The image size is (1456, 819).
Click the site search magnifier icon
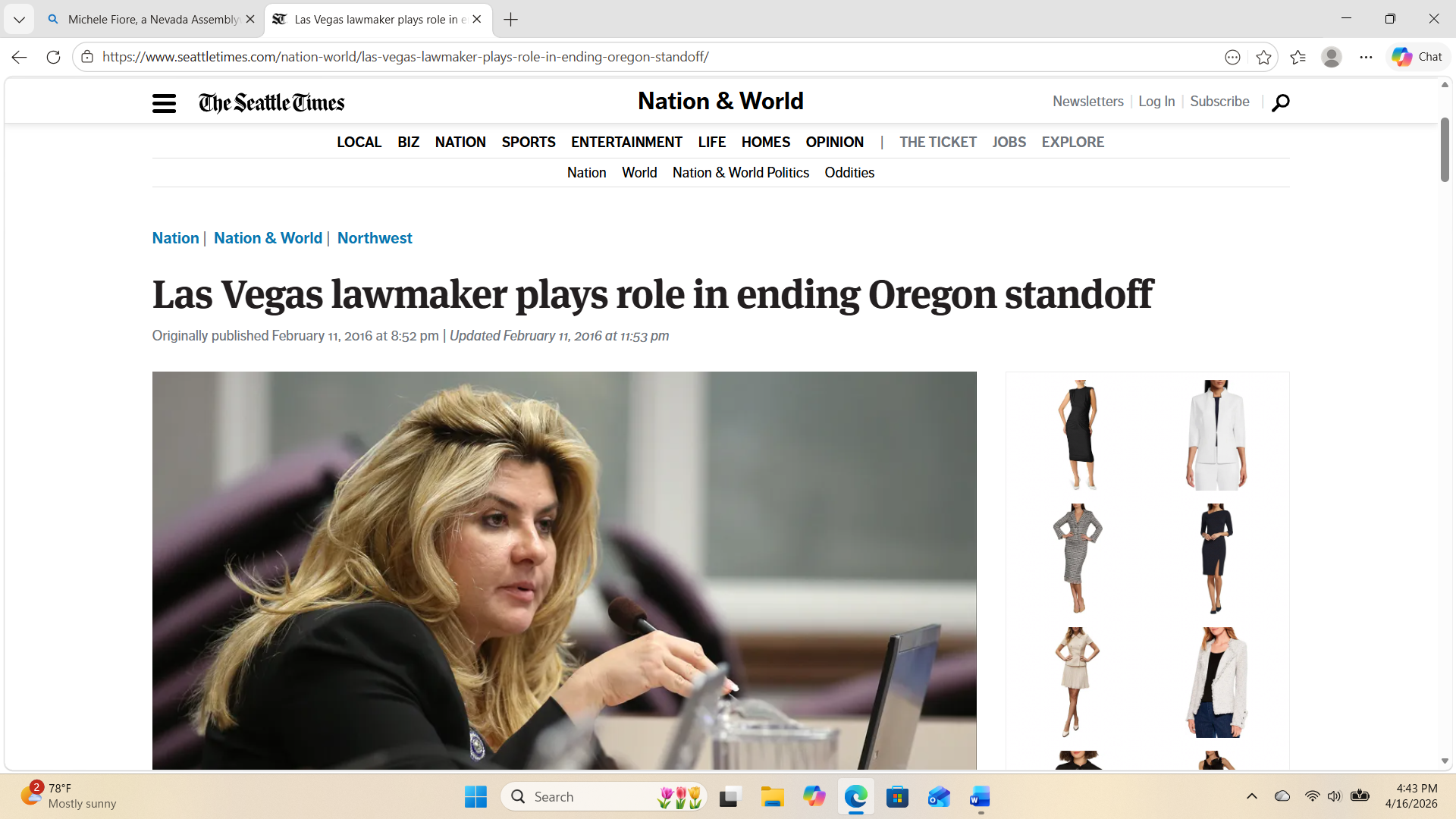pos(1280,102)
